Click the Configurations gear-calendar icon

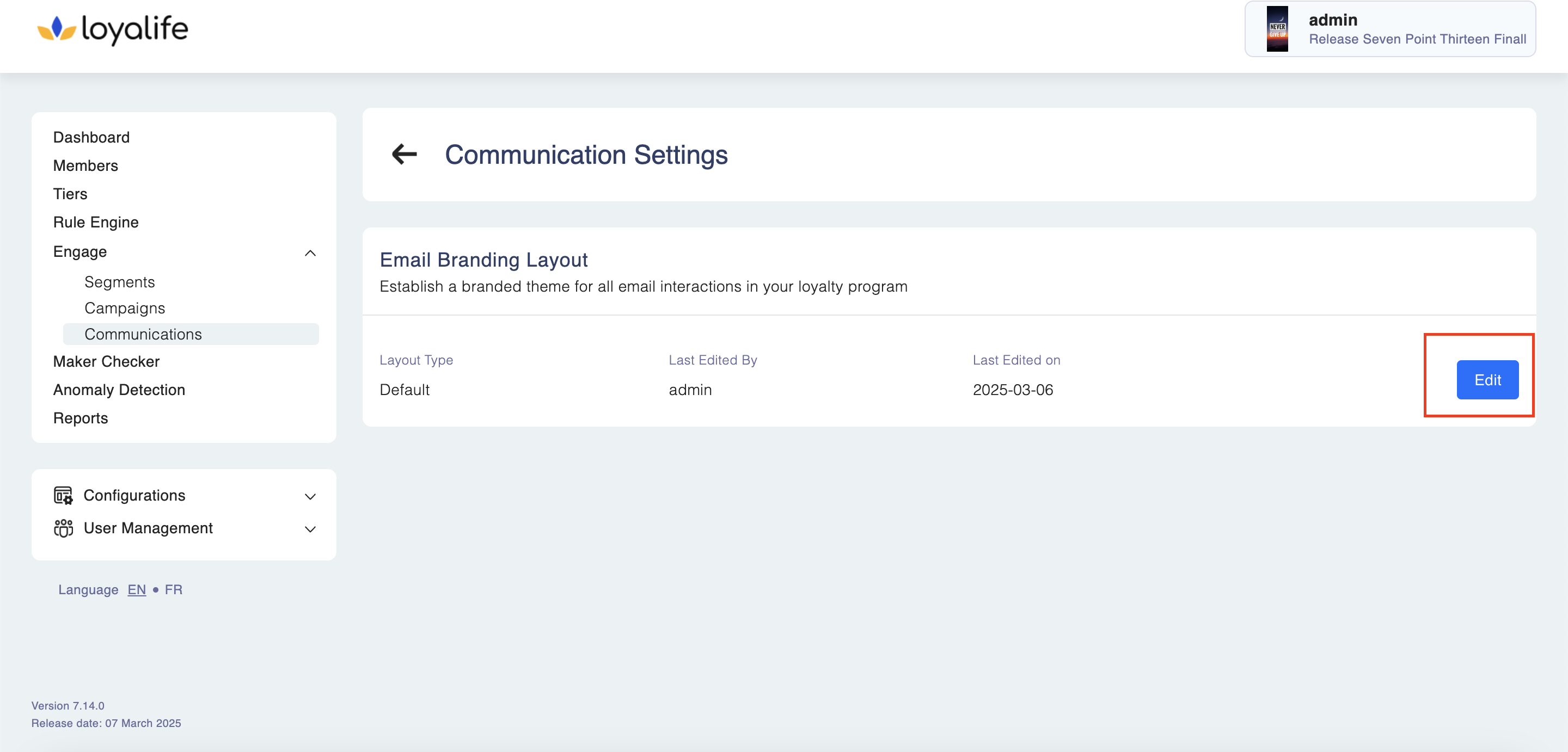tap(63, 495)
